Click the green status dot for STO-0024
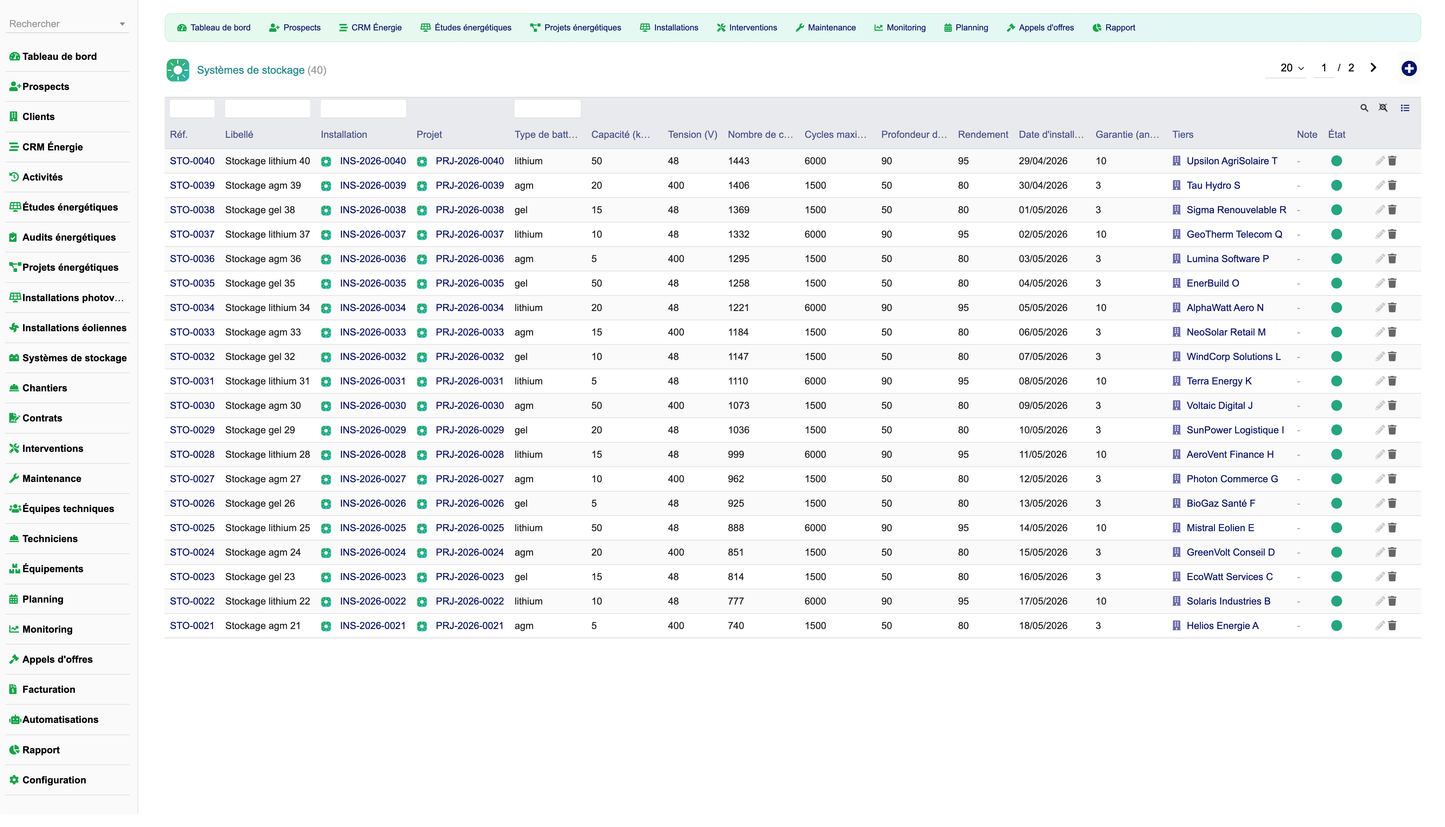 click(1336, 552)
